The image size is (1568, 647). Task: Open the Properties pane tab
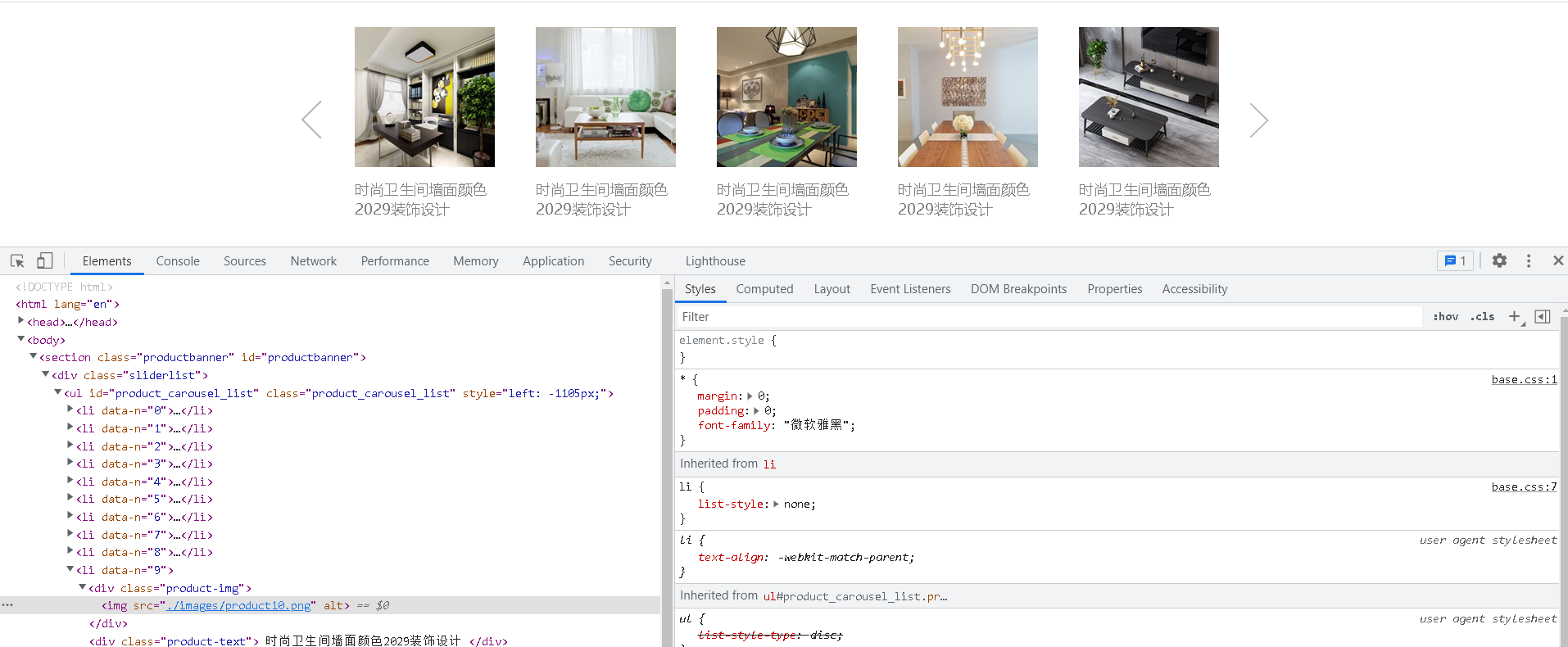point(1114,289)
